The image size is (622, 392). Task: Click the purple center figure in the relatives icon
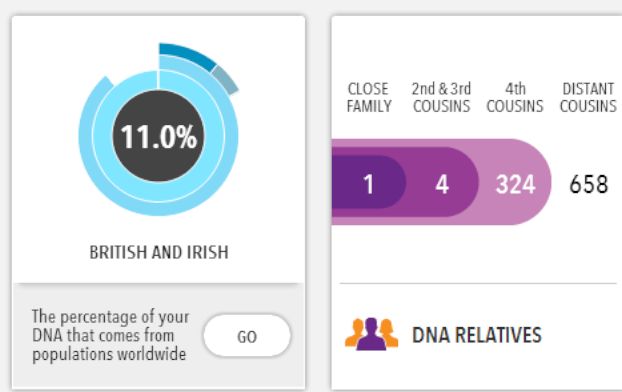point(371,336)
